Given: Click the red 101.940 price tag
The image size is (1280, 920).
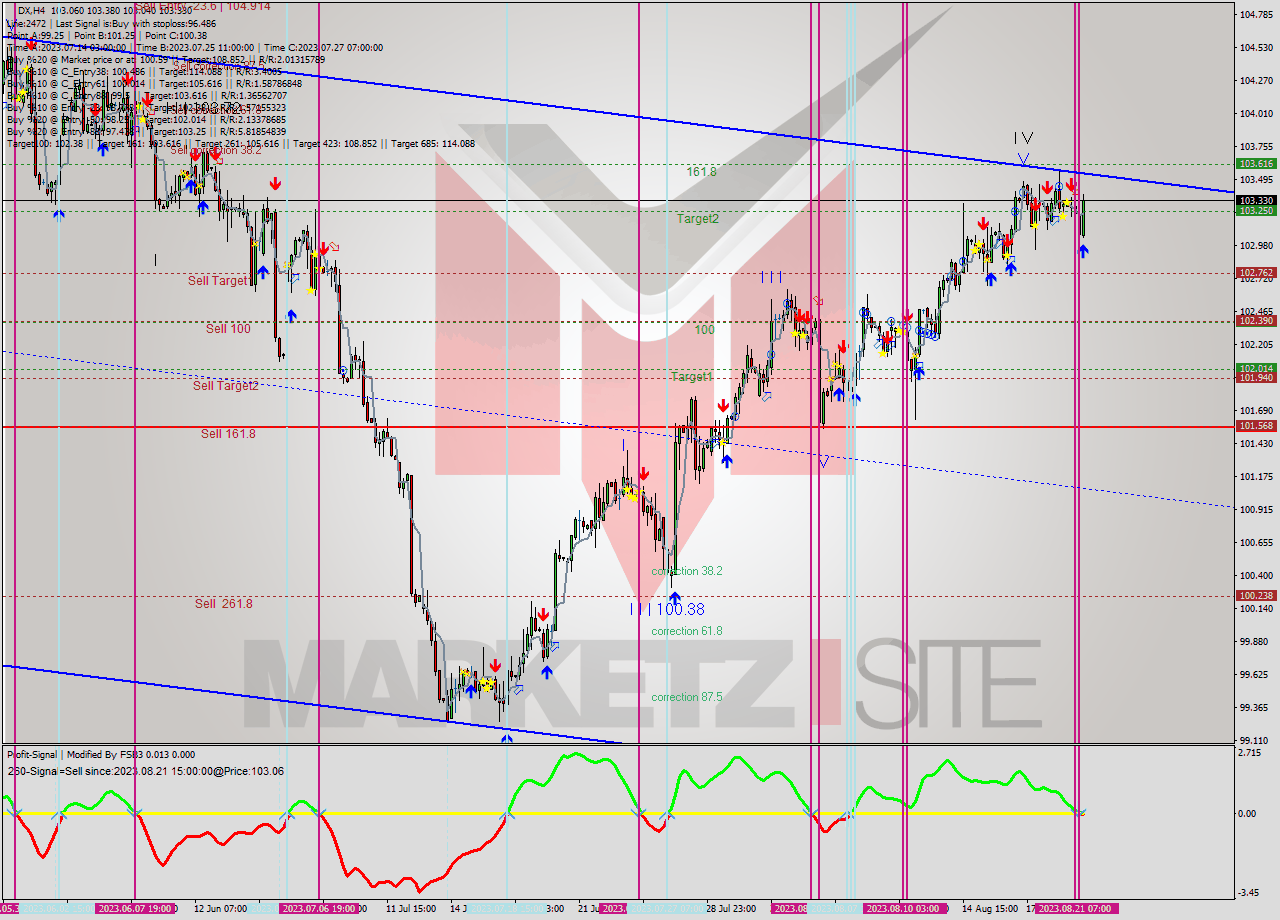Looking at the screenshot, I should pos(1256,378).
